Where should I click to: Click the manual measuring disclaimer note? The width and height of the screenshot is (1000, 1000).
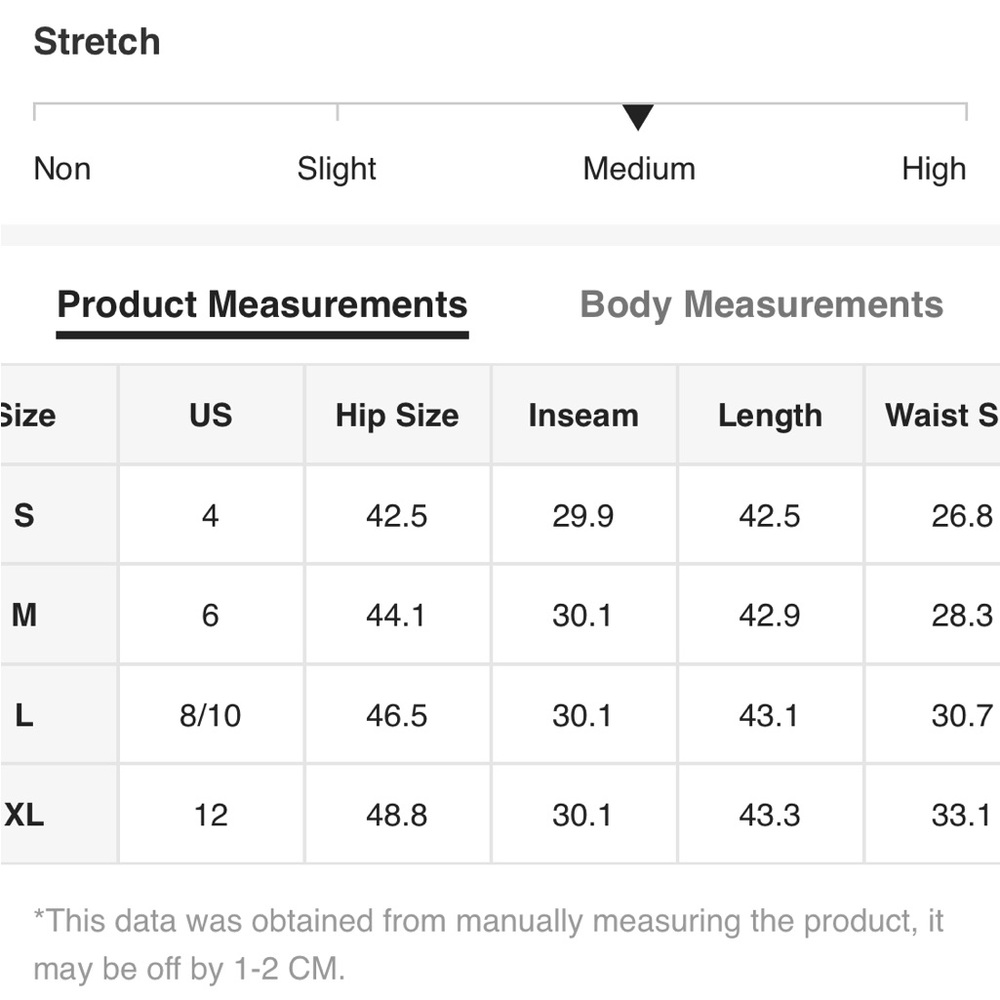pos(489,945)
